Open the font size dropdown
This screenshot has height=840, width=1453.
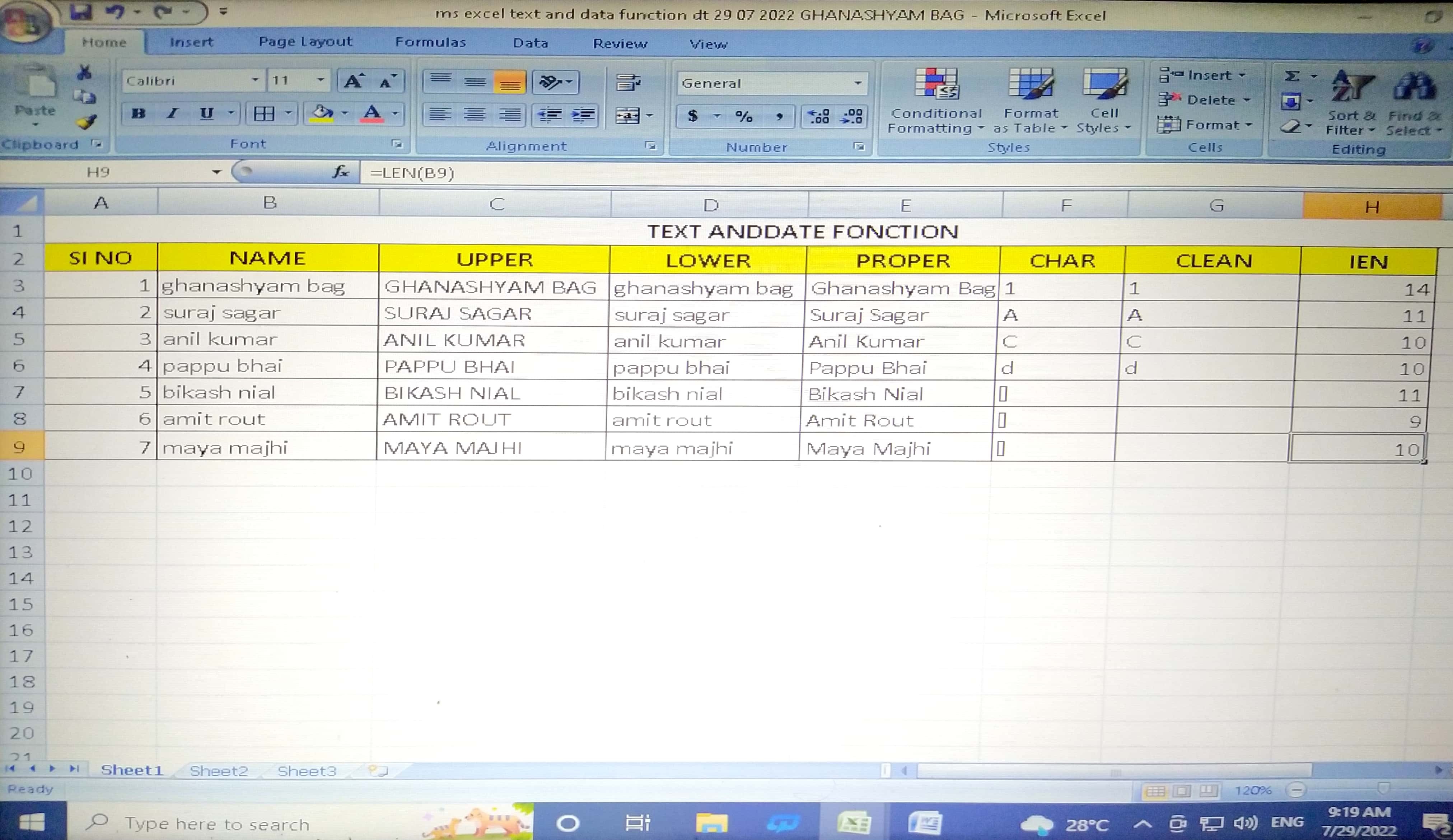pyautogui.click(x=321, y=80)
